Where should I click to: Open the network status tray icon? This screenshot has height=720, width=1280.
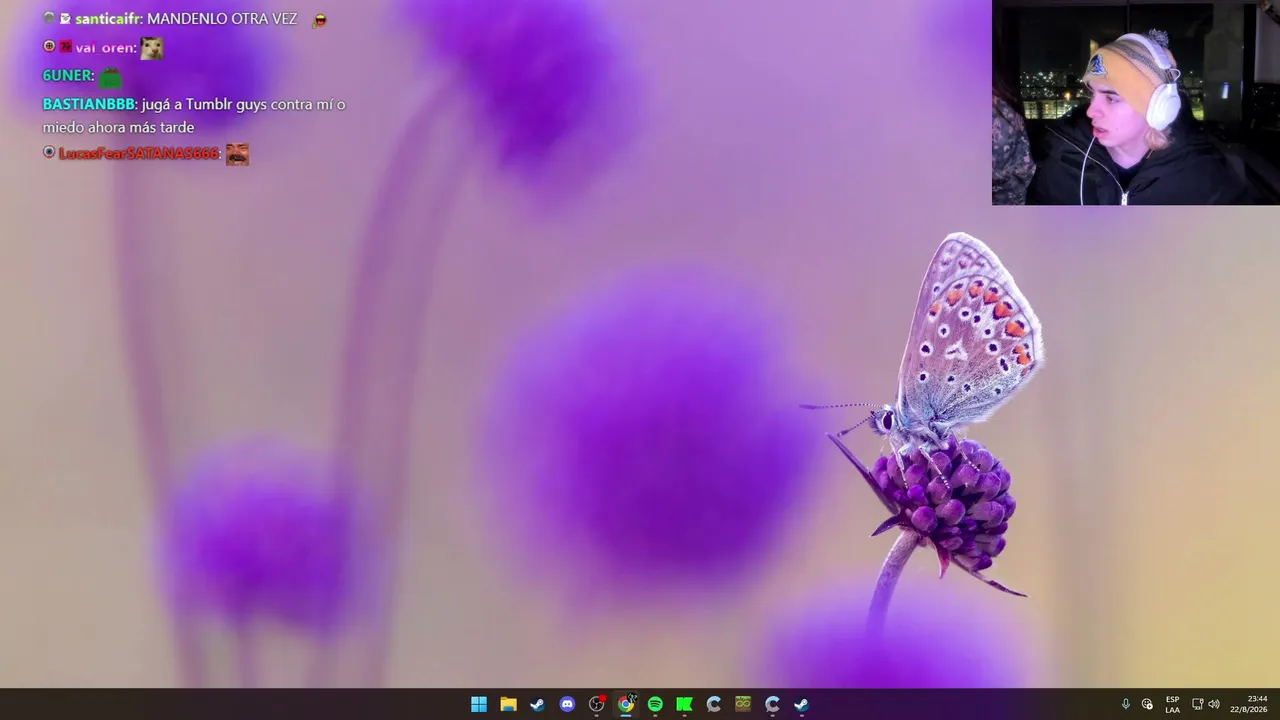tap(1197, 704)
